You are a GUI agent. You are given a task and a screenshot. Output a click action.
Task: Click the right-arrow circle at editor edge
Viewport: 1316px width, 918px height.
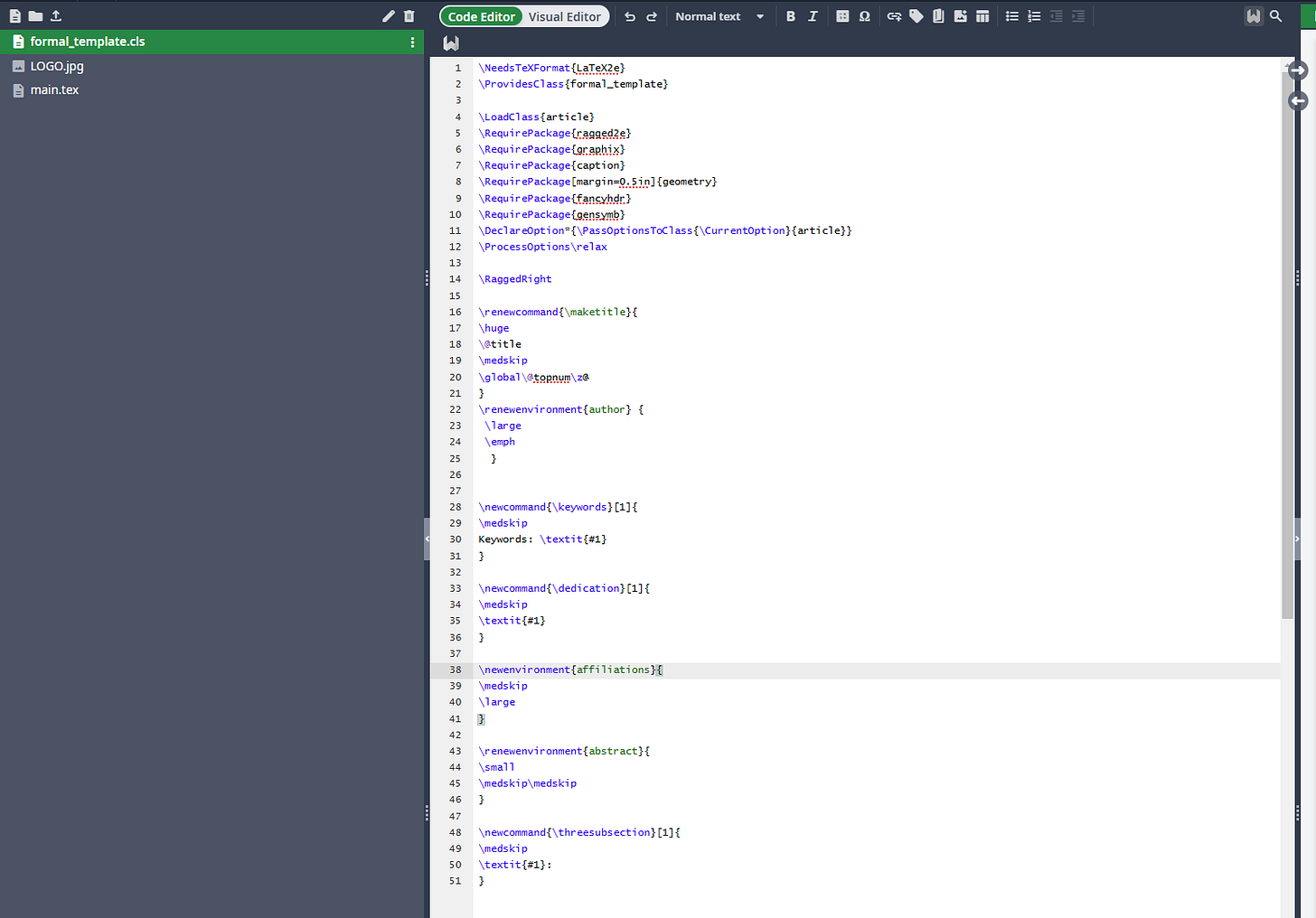(1298, 70)
